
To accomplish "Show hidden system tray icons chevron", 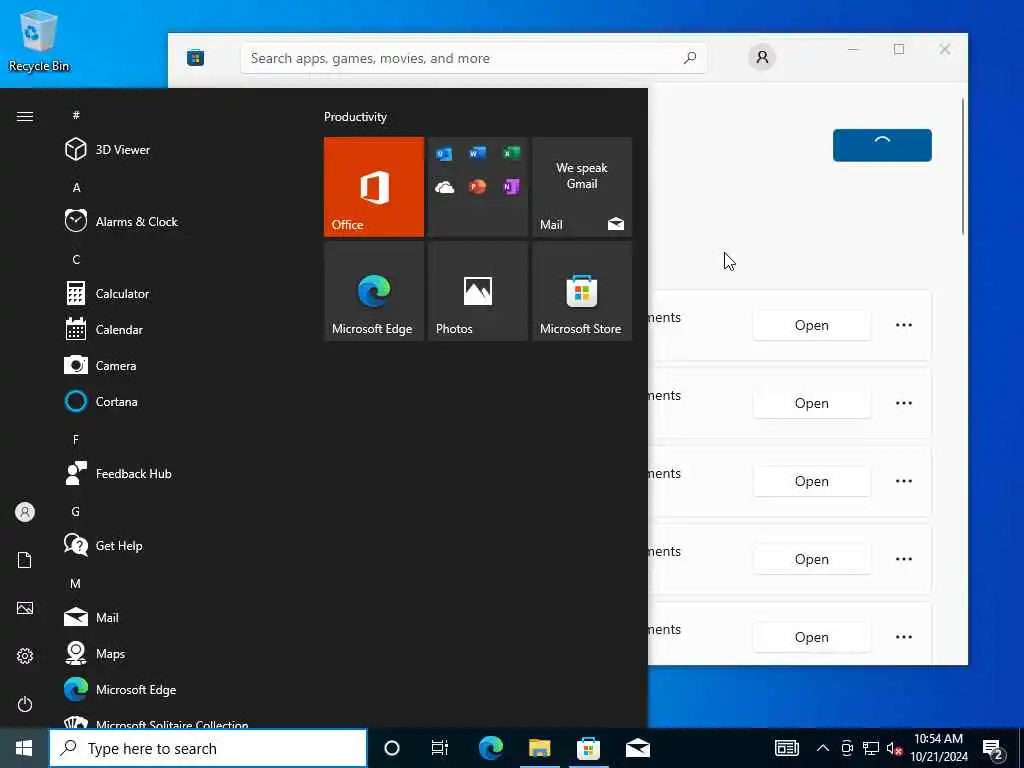I will tap(823, 748).
